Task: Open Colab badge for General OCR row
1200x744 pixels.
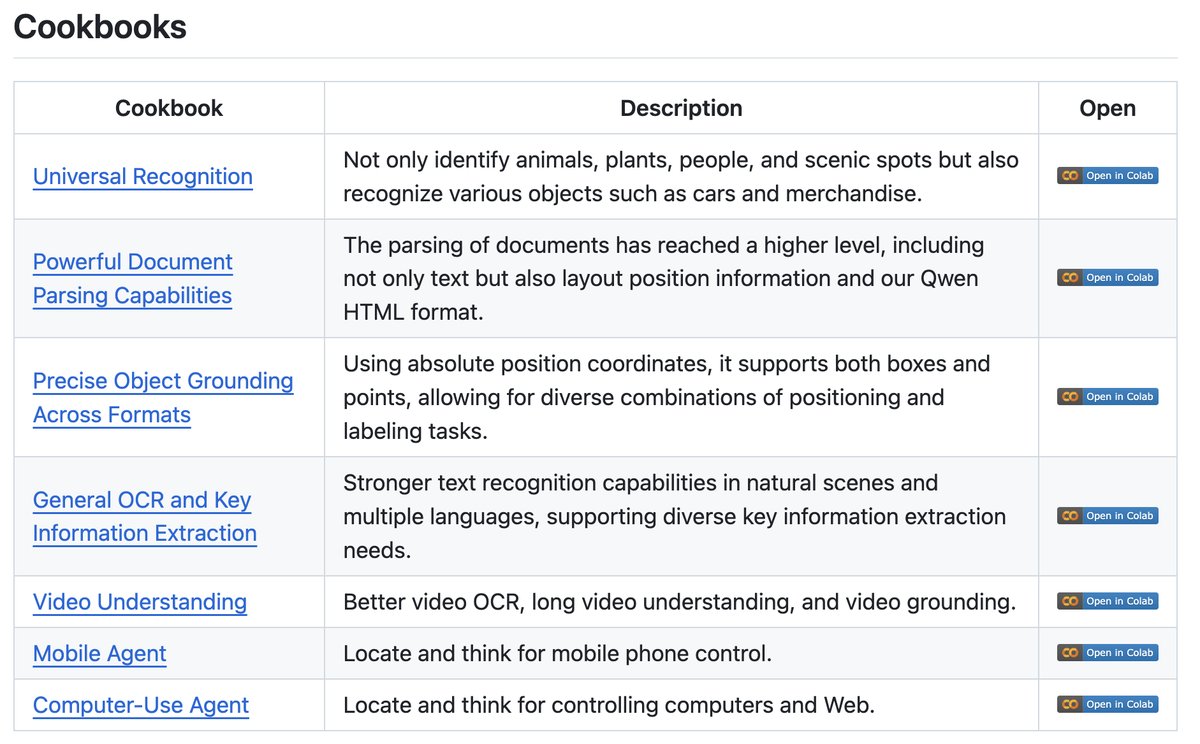Action: pyautogui.click(x=1107, y=516)
